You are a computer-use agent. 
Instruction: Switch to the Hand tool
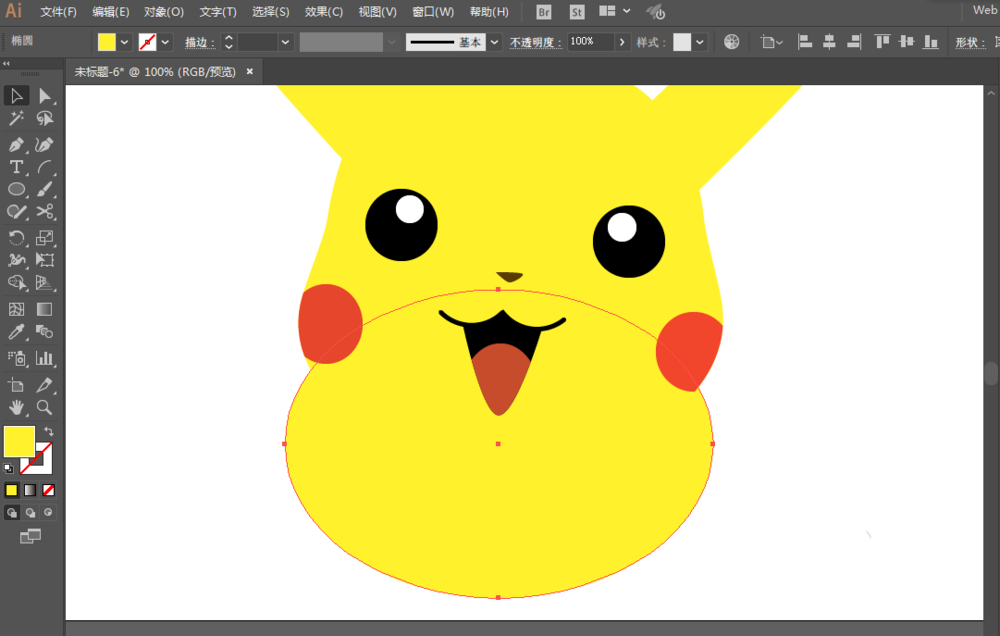[x=16, y=407]
